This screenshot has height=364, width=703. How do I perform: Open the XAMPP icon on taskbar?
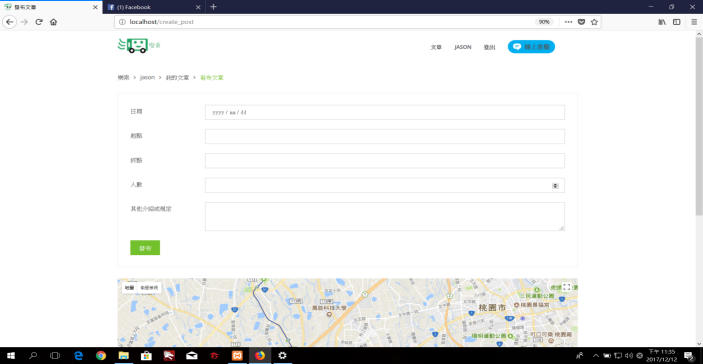[x=237, y=355]
